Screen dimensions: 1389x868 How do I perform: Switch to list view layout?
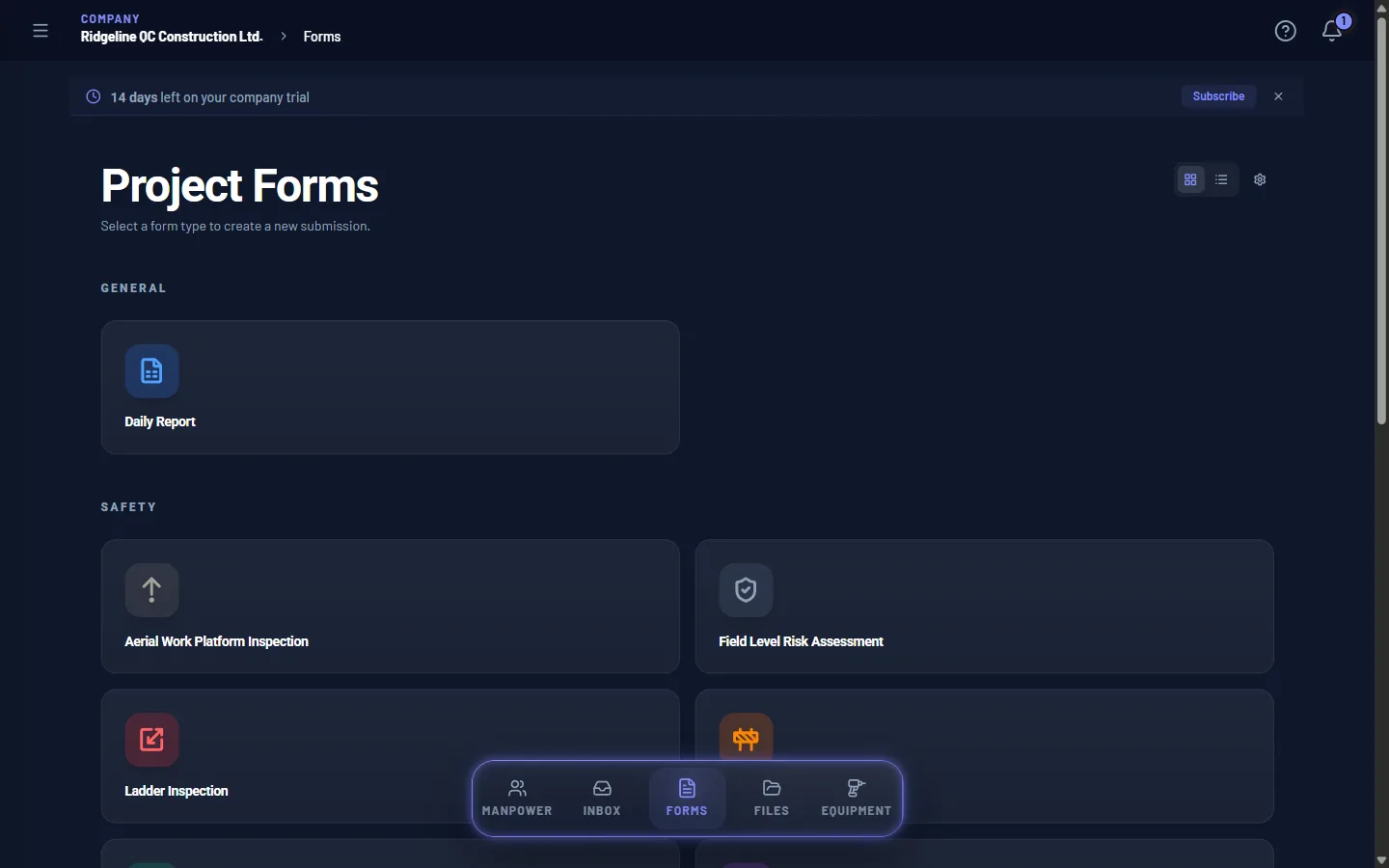click(x=1221, y=179)
